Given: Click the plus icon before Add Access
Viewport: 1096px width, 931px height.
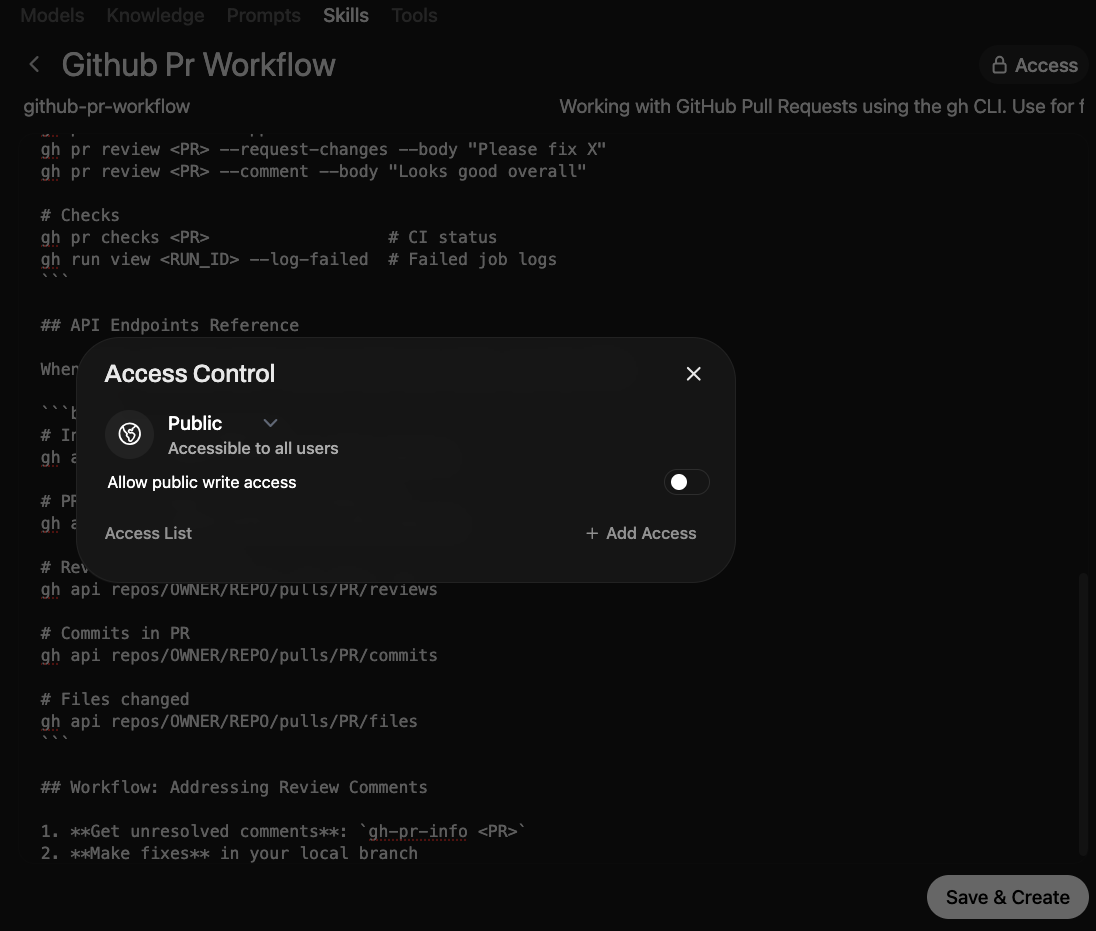Looking at the screenshot, I should [592, 533].
